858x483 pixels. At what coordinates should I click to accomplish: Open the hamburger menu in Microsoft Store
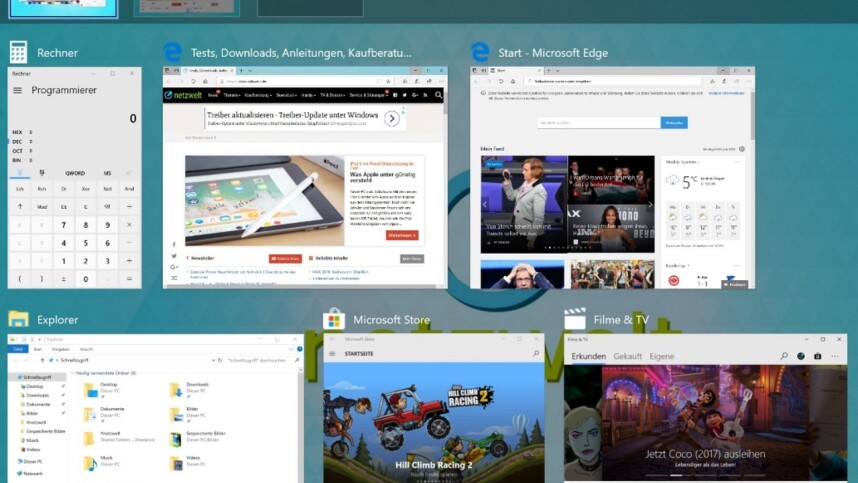332,354
